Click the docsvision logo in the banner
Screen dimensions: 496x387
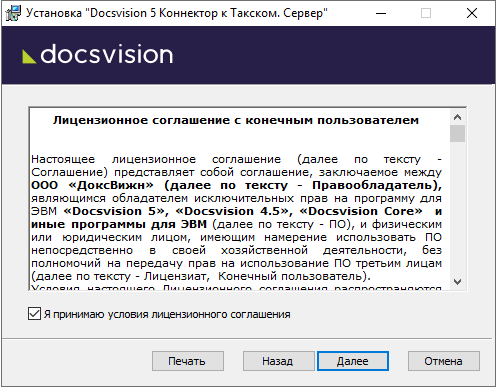[x=98, y=54]
